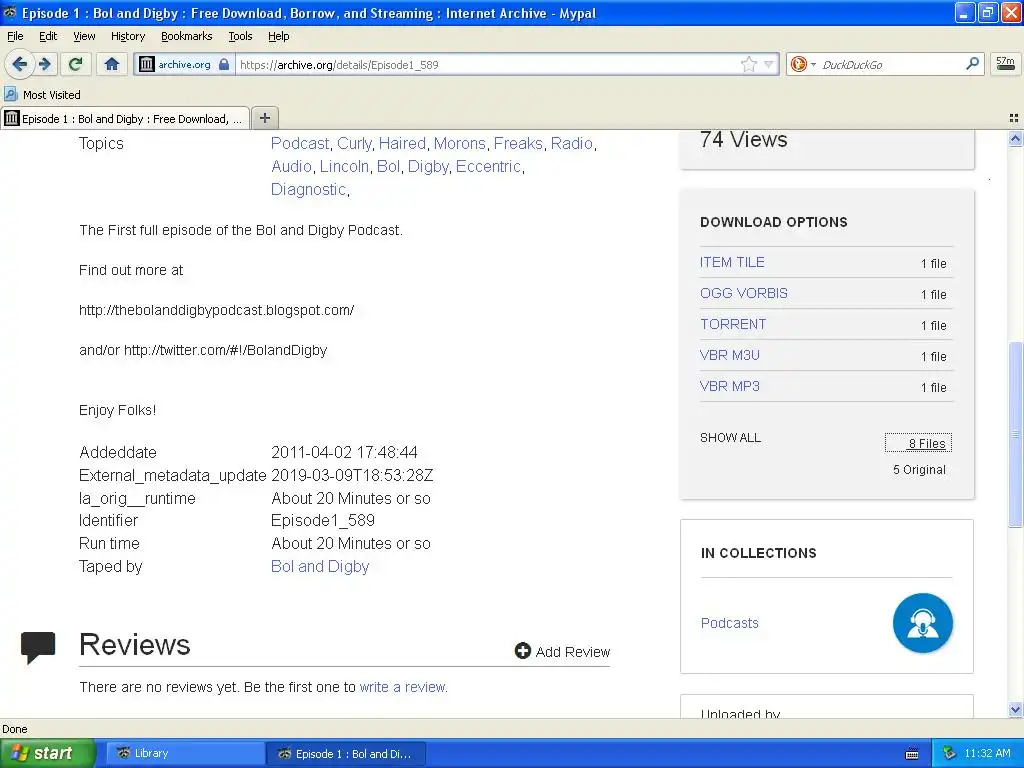Click the Add Review plus icon
Screen dimensions: 1024x768
[x=522, y=650]
